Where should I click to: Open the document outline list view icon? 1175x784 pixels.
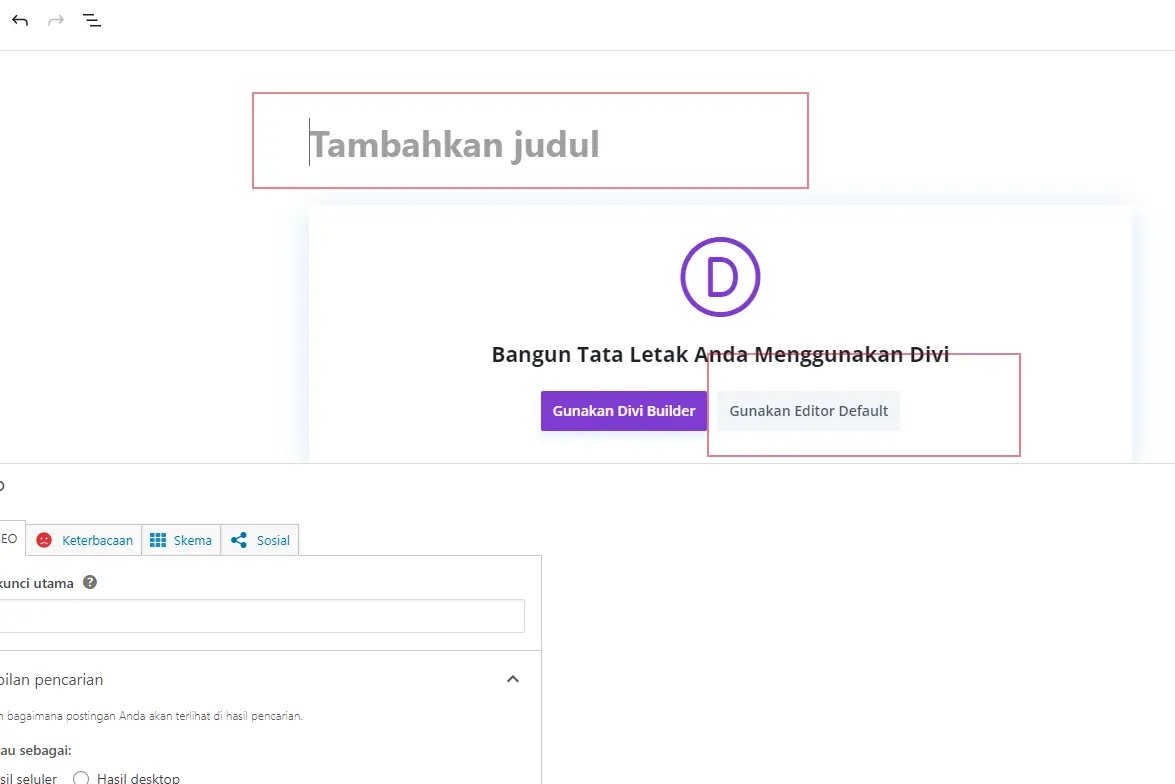click(x=91, y=20)
